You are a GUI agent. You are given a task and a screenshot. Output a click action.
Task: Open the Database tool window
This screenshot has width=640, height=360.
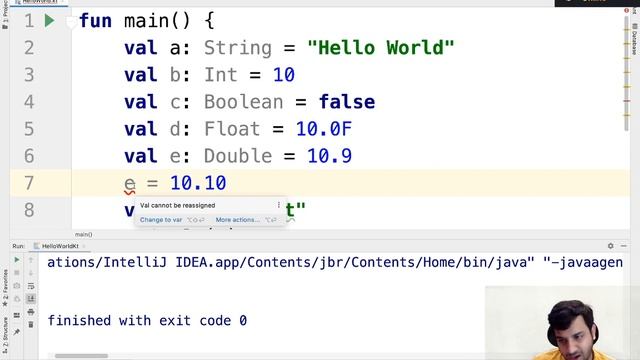[634, 39]
